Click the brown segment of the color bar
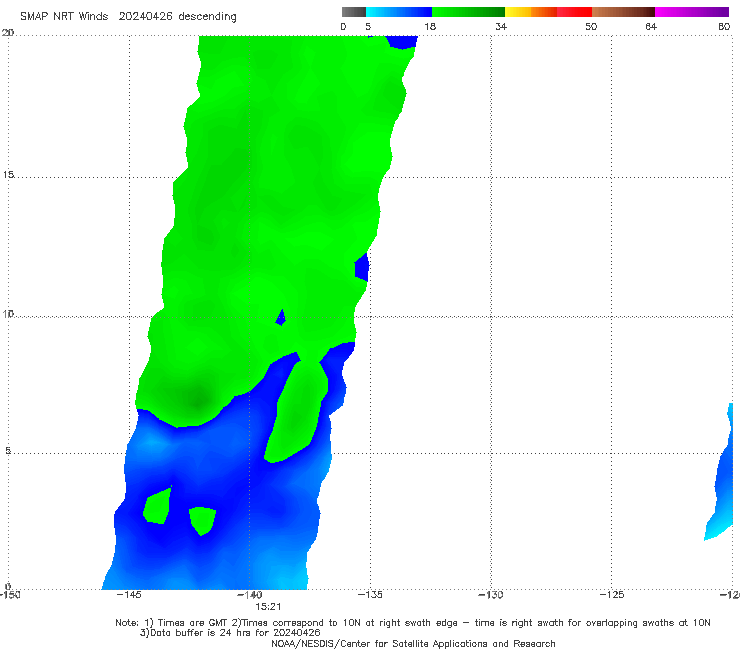 click(x=623, y=12)
